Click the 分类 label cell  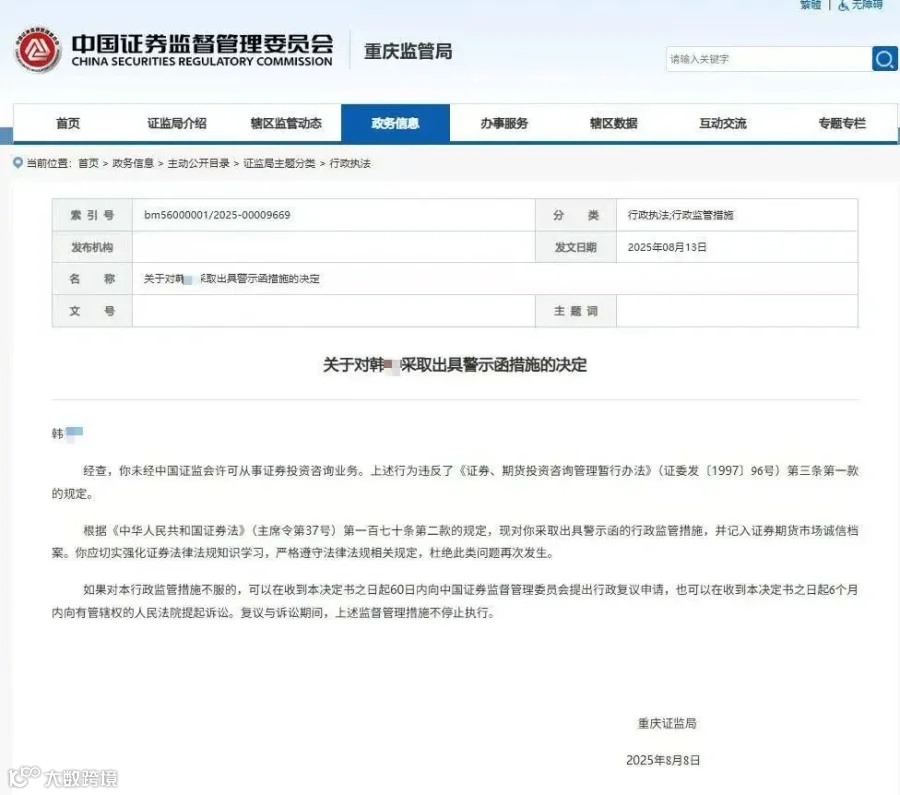(x=576, y=215)
